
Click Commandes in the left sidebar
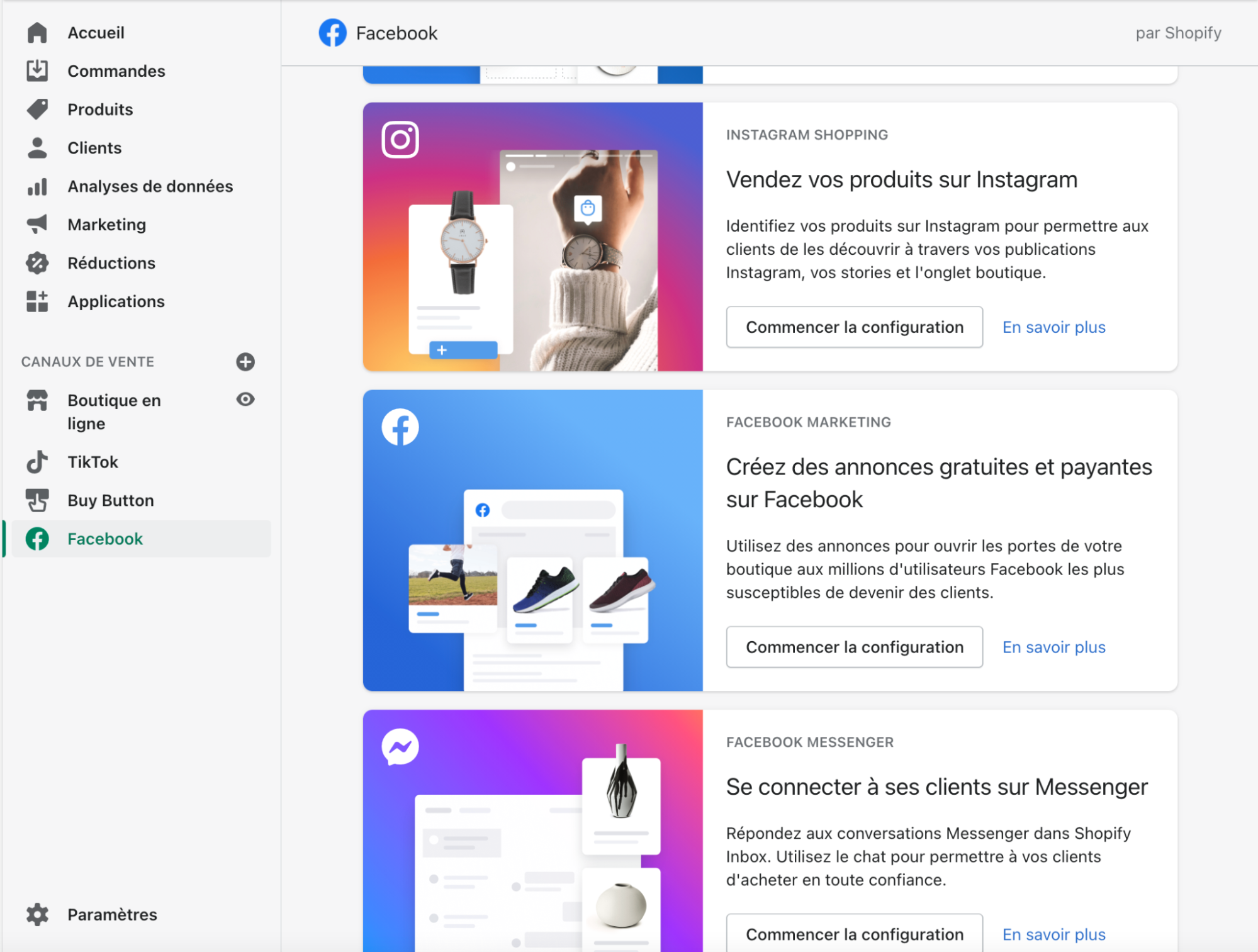(x=116, y=71)
